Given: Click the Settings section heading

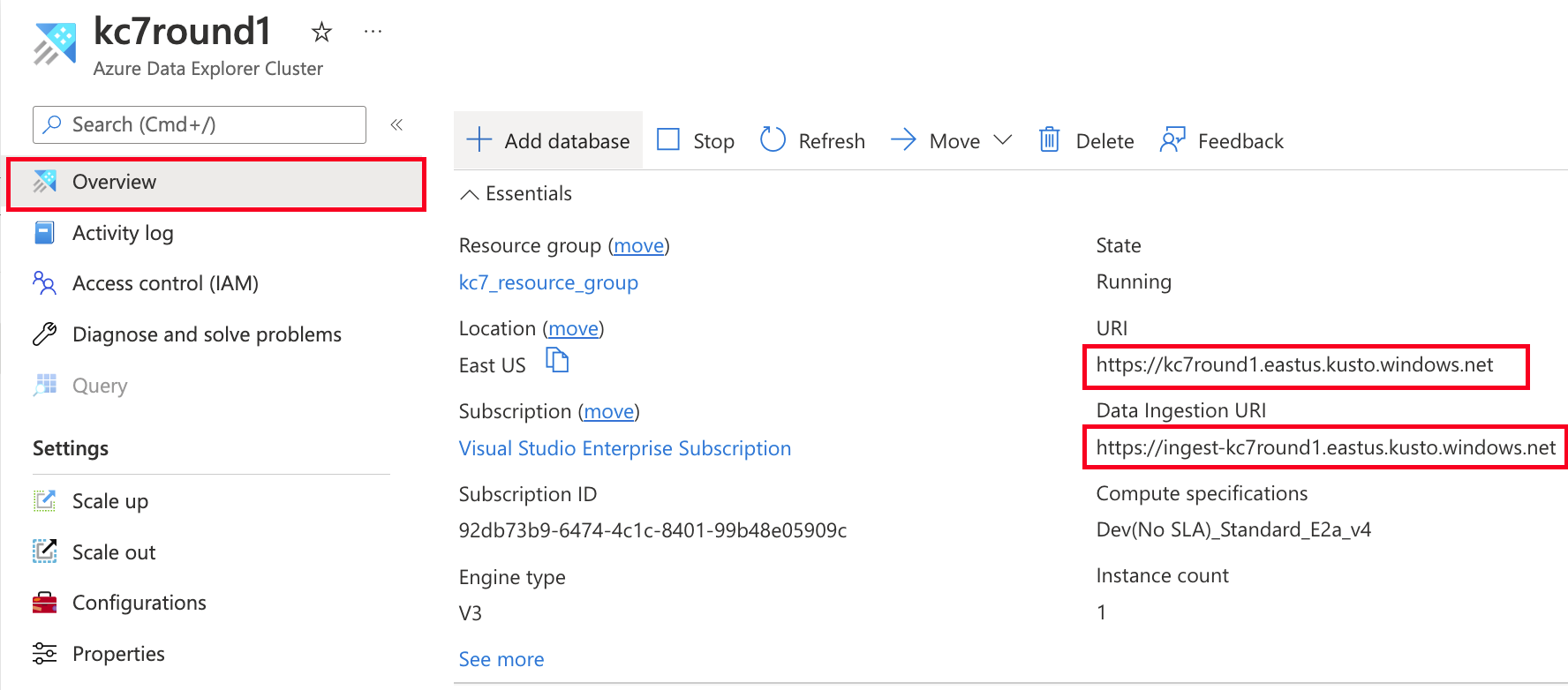Looking at the screenshot, I should click(71, 448).
